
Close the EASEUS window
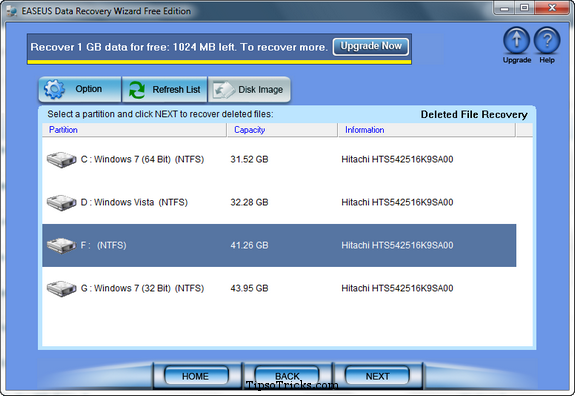tap(552, 8)
